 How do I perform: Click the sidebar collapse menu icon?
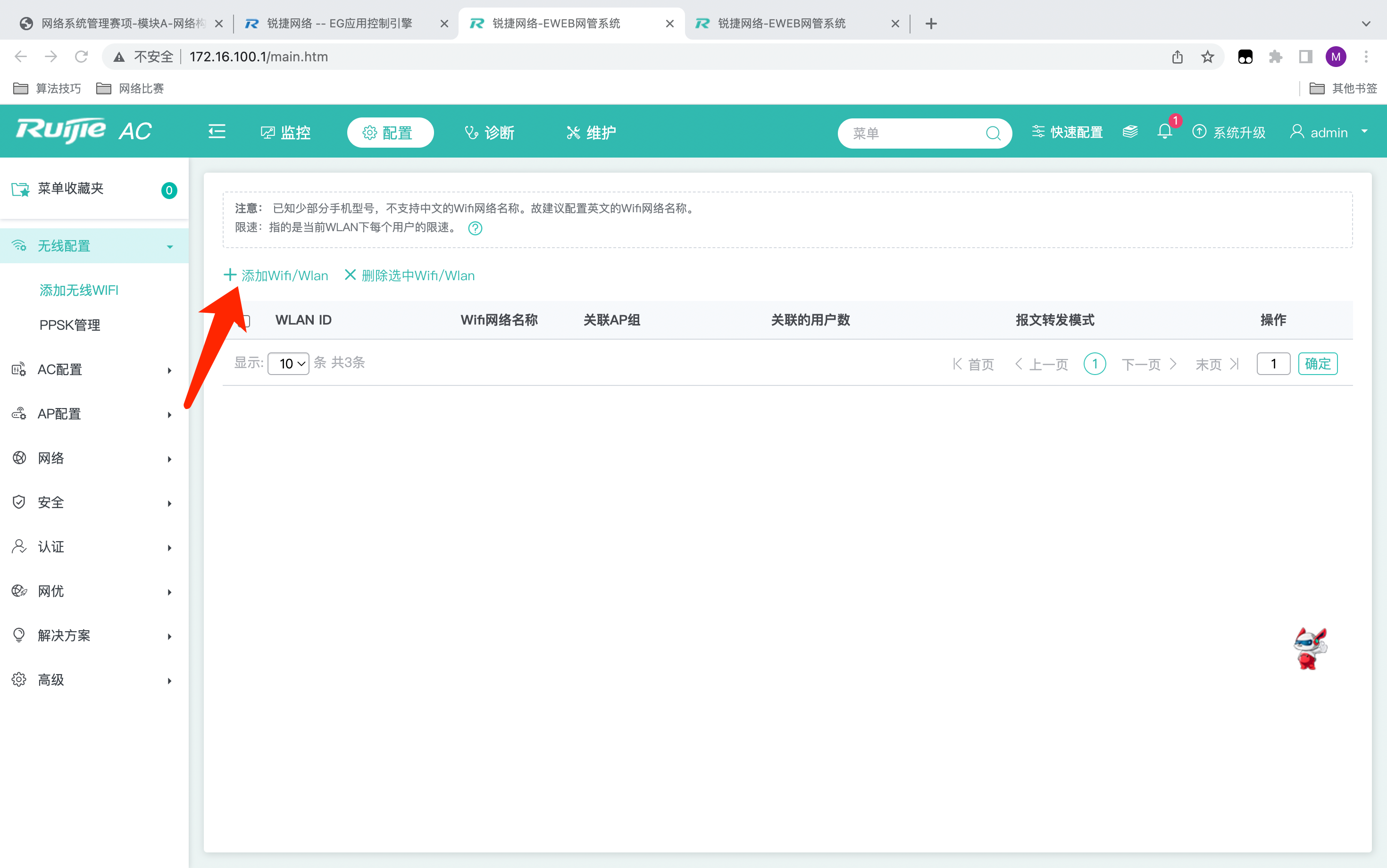(217, 132)
